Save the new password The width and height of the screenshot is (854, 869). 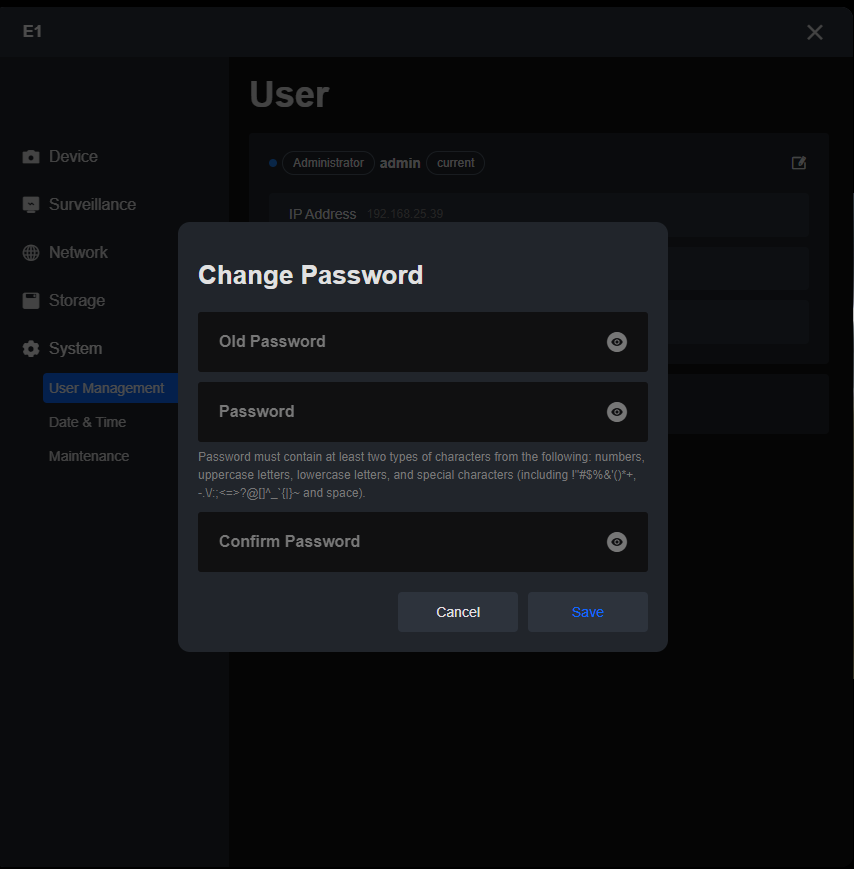click(x=587, y=612)
